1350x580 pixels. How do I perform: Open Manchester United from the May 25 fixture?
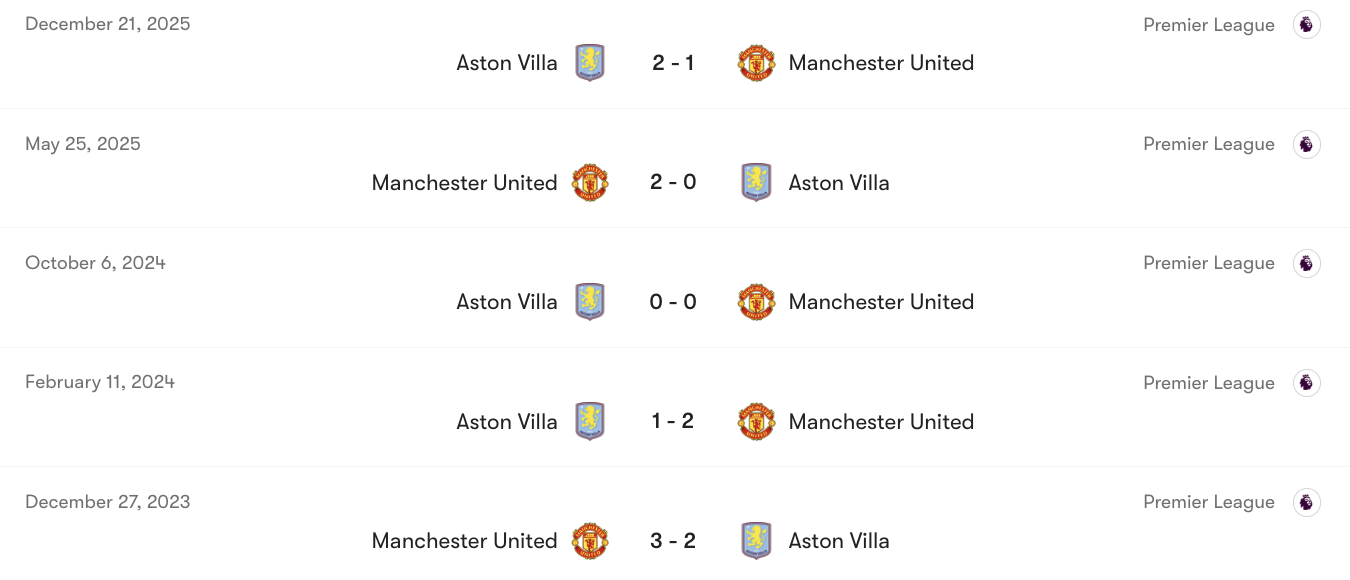point(464,182)
